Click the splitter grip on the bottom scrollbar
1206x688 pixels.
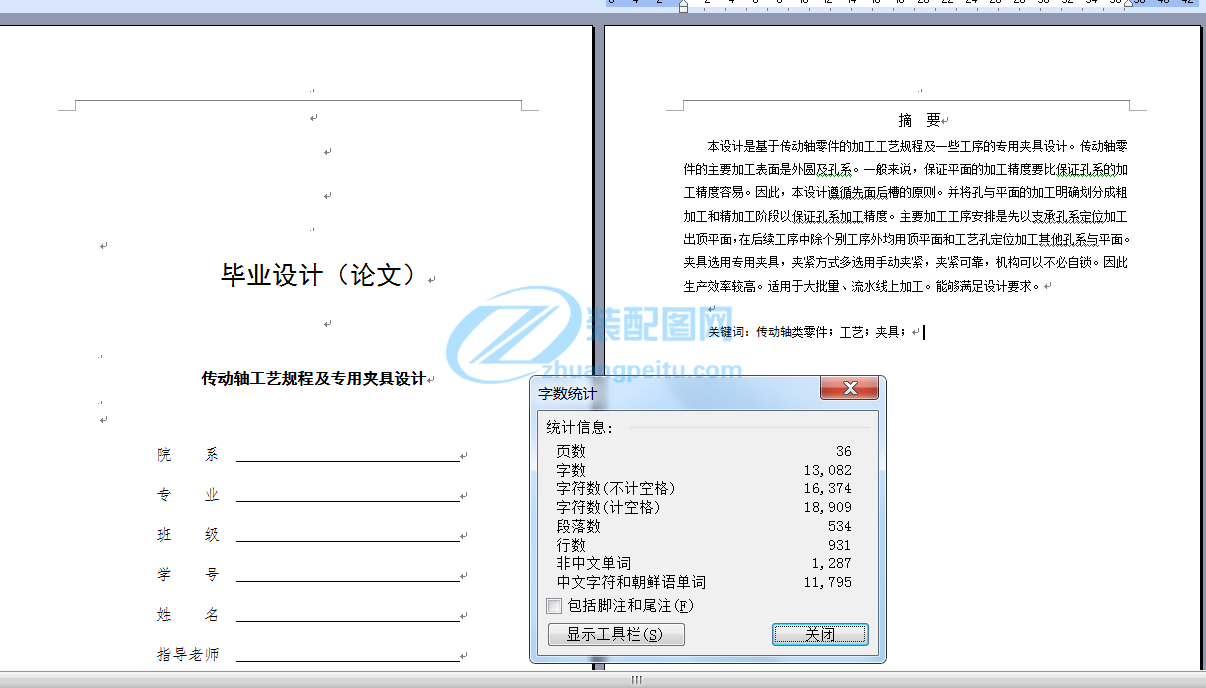point(636,680)
